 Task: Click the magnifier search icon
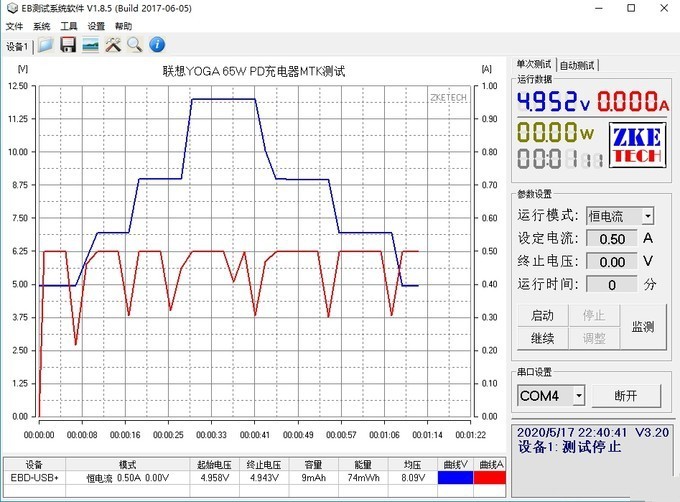tap(135, 45)
